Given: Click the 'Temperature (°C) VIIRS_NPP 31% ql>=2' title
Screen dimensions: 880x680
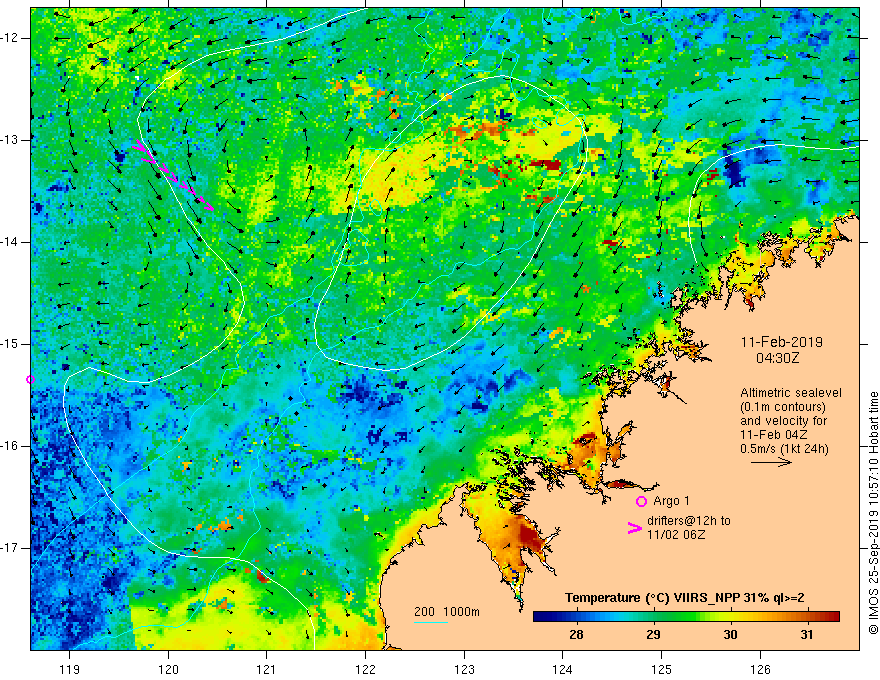Looking at the screenshot, I should [x=684, y=598].
